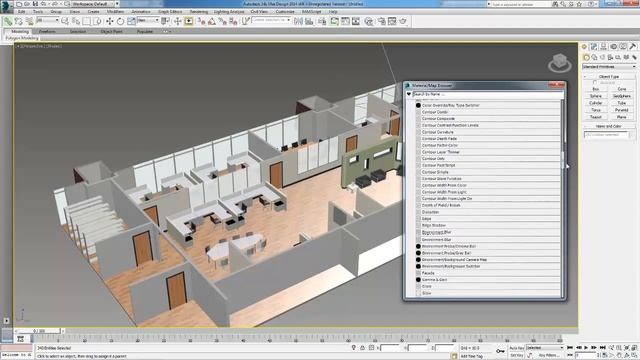The image size is (640, 360).
Task: Open the Standard Primitives dropdown
Action: [609, 67]
